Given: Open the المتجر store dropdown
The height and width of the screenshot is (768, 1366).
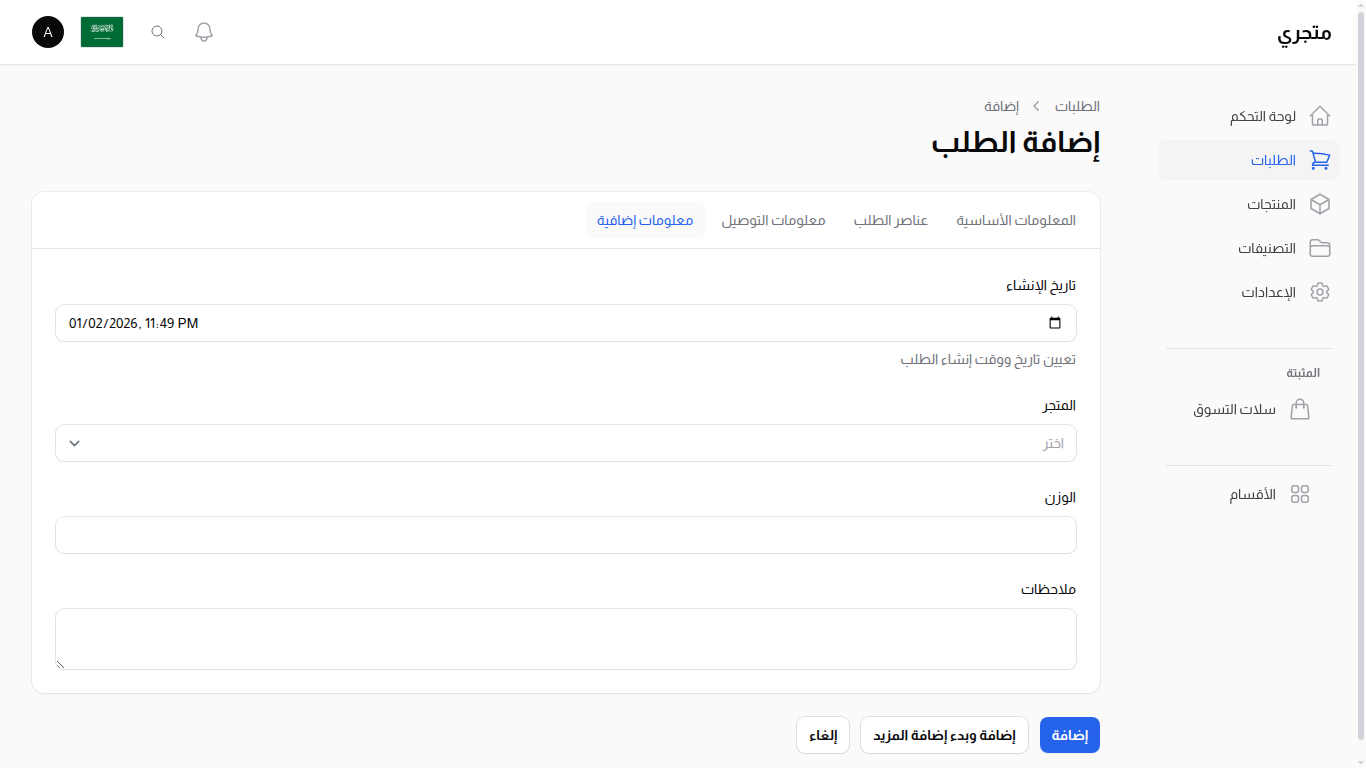Looking at the screenshot, I should pyautogui.click(x=566, y=443).
